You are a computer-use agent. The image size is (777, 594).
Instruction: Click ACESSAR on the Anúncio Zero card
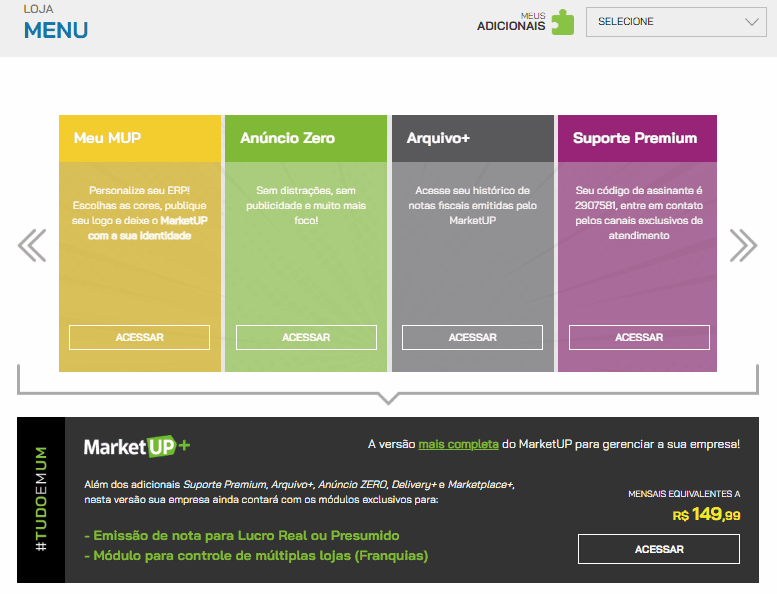306,337
